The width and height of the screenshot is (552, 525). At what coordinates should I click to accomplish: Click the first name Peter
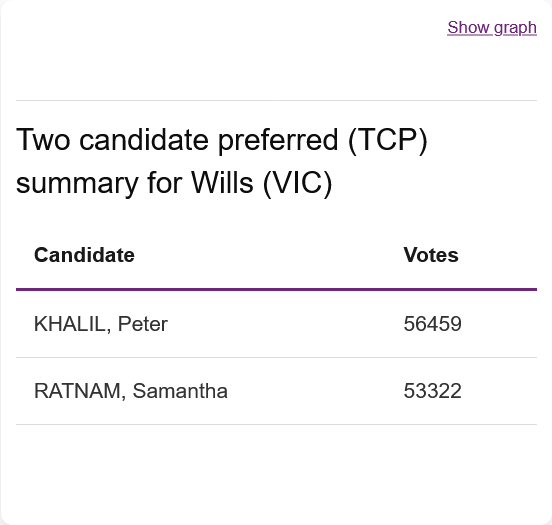(x=143, y=324)
